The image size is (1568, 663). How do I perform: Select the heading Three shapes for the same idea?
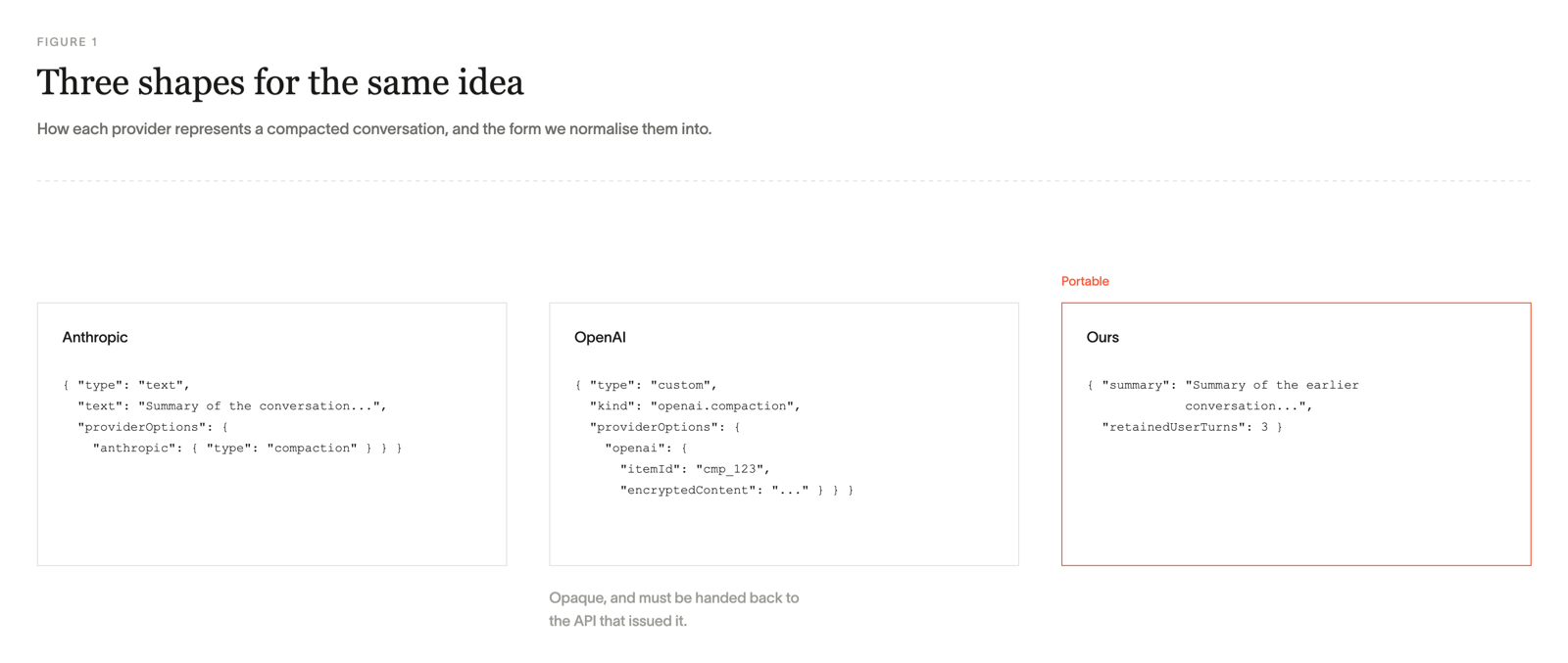pyautogui.click(x=280, y=82)
